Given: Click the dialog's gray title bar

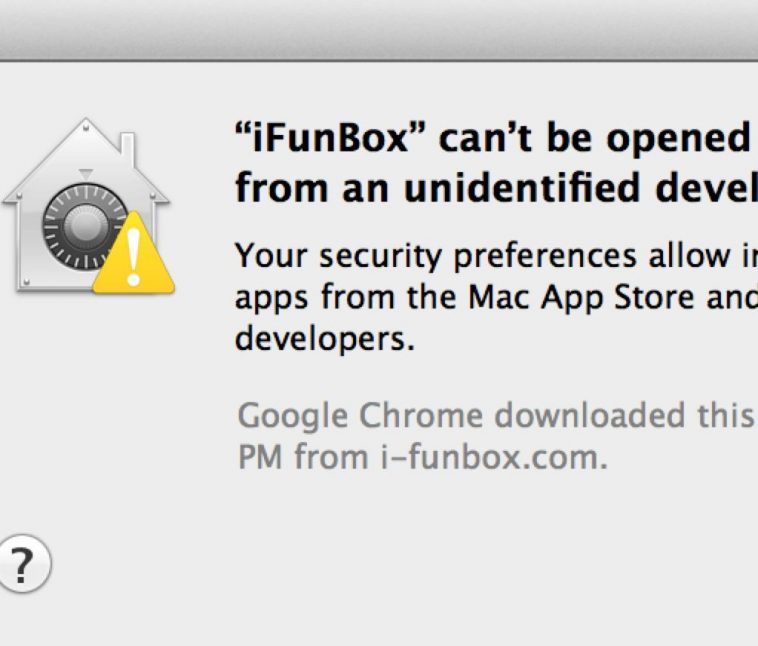Looking at the screenshot, I should 379,30.
